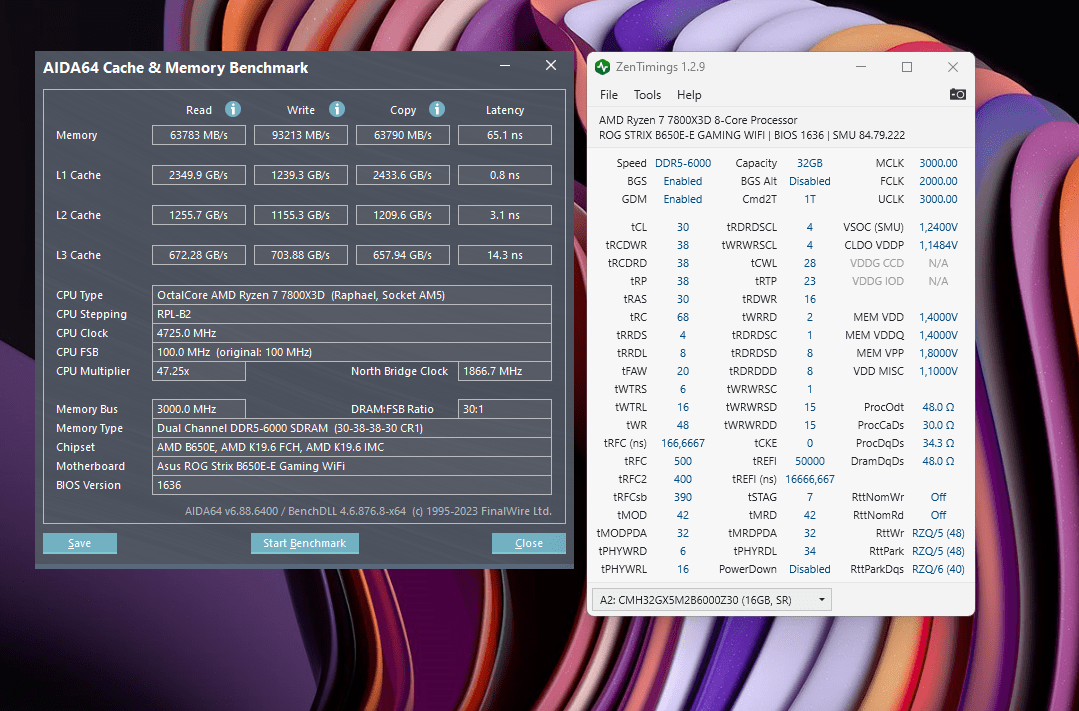Click tRFC (ns) value 166,6667
Image resolution: width=1079 pixels, height=711 pixels.
coord(683,443)
